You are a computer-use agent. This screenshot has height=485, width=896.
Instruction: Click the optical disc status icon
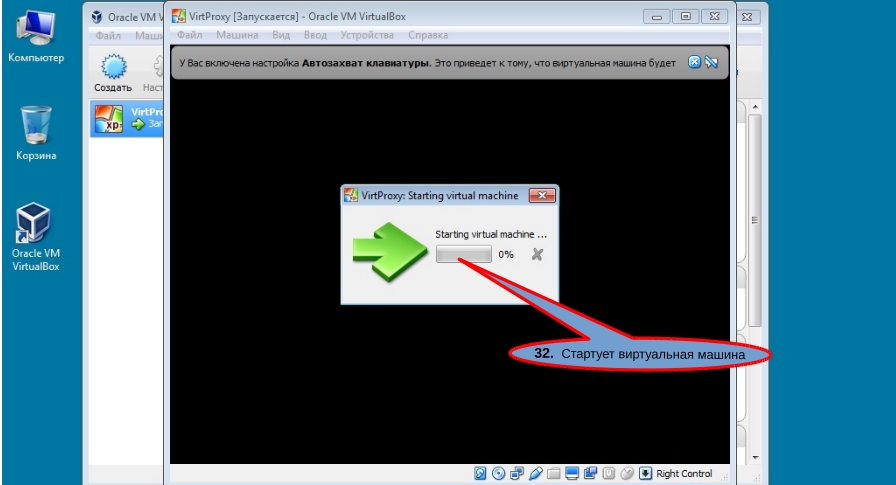[498, 473]
